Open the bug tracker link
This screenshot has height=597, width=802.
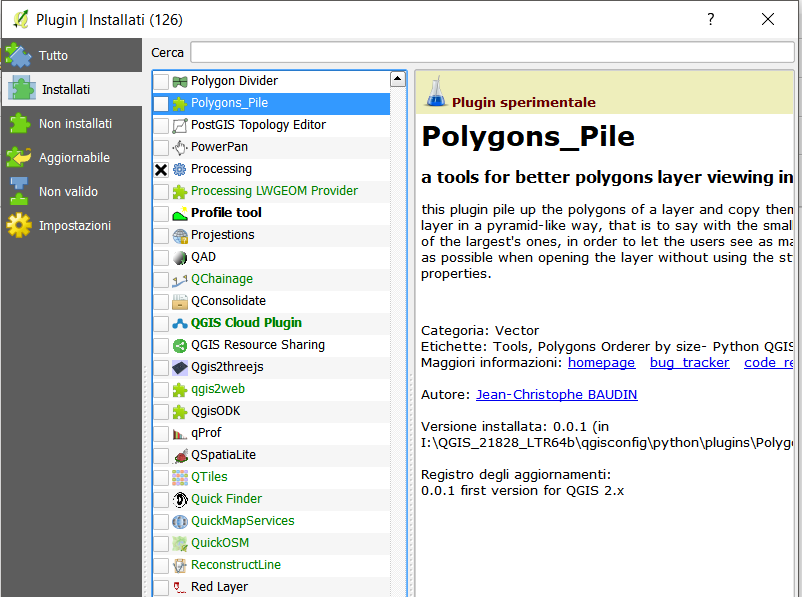[689, 362]
